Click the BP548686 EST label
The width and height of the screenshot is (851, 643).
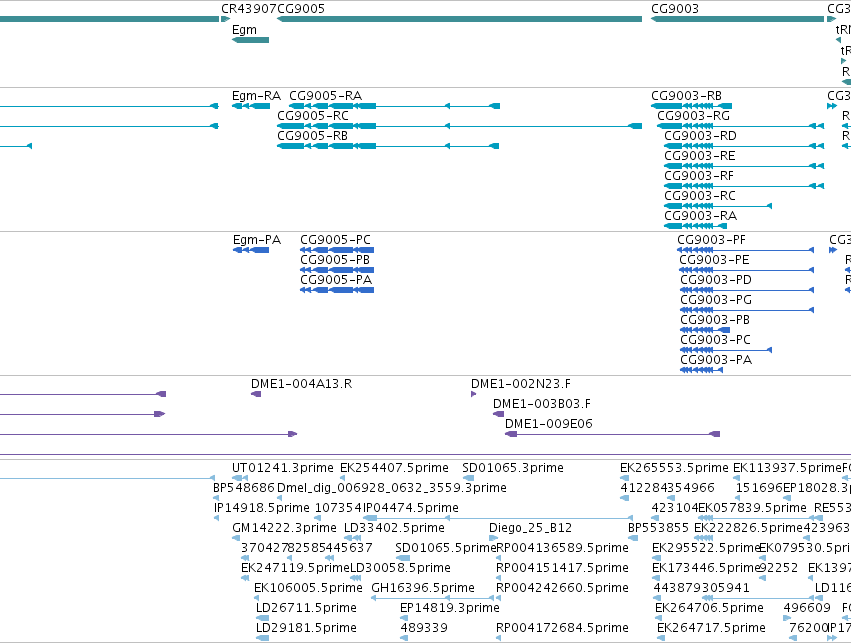click(x=244, y=488)
